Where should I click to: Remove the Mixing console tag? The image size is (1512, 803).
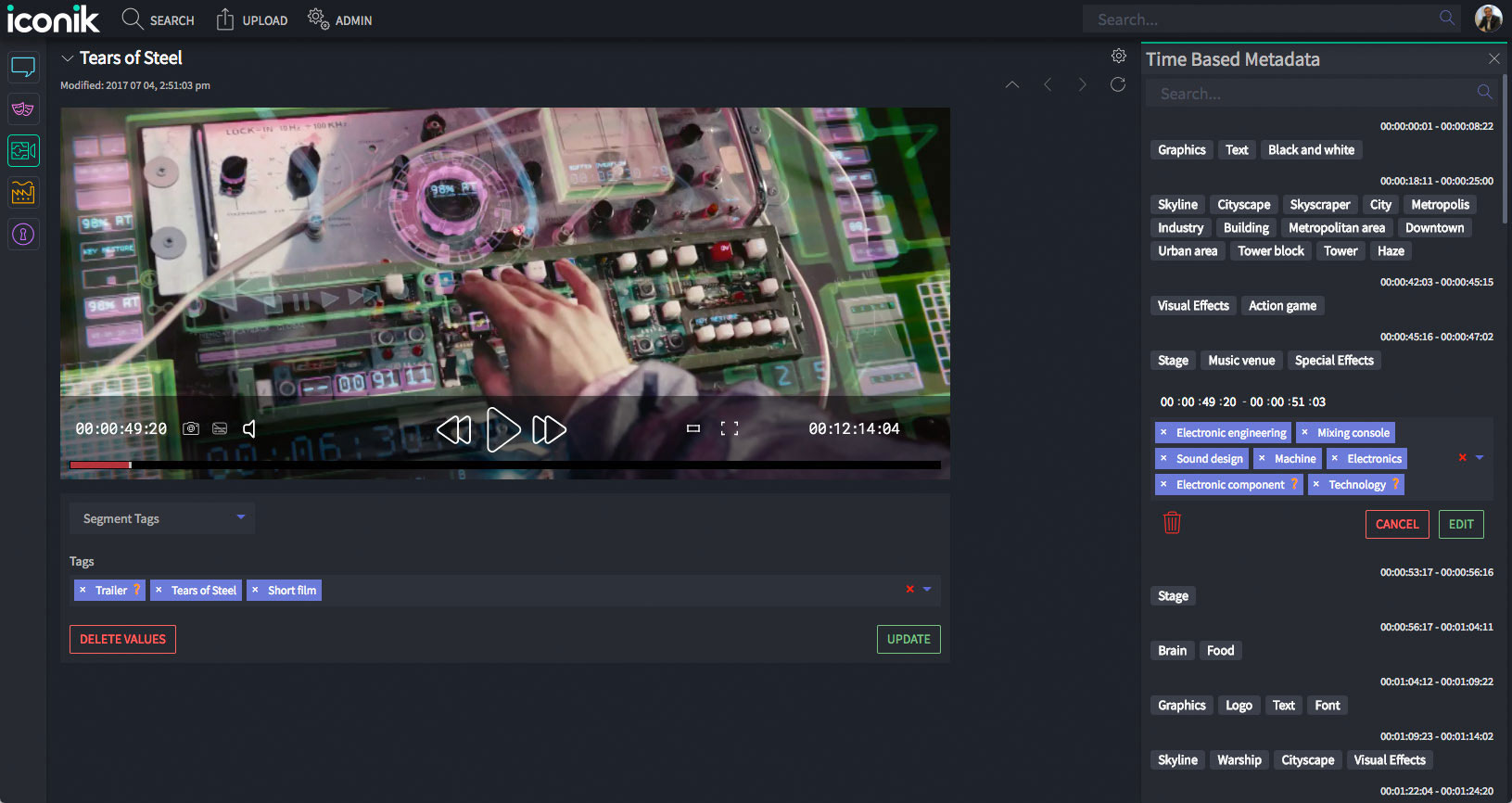pos(1304,432)
